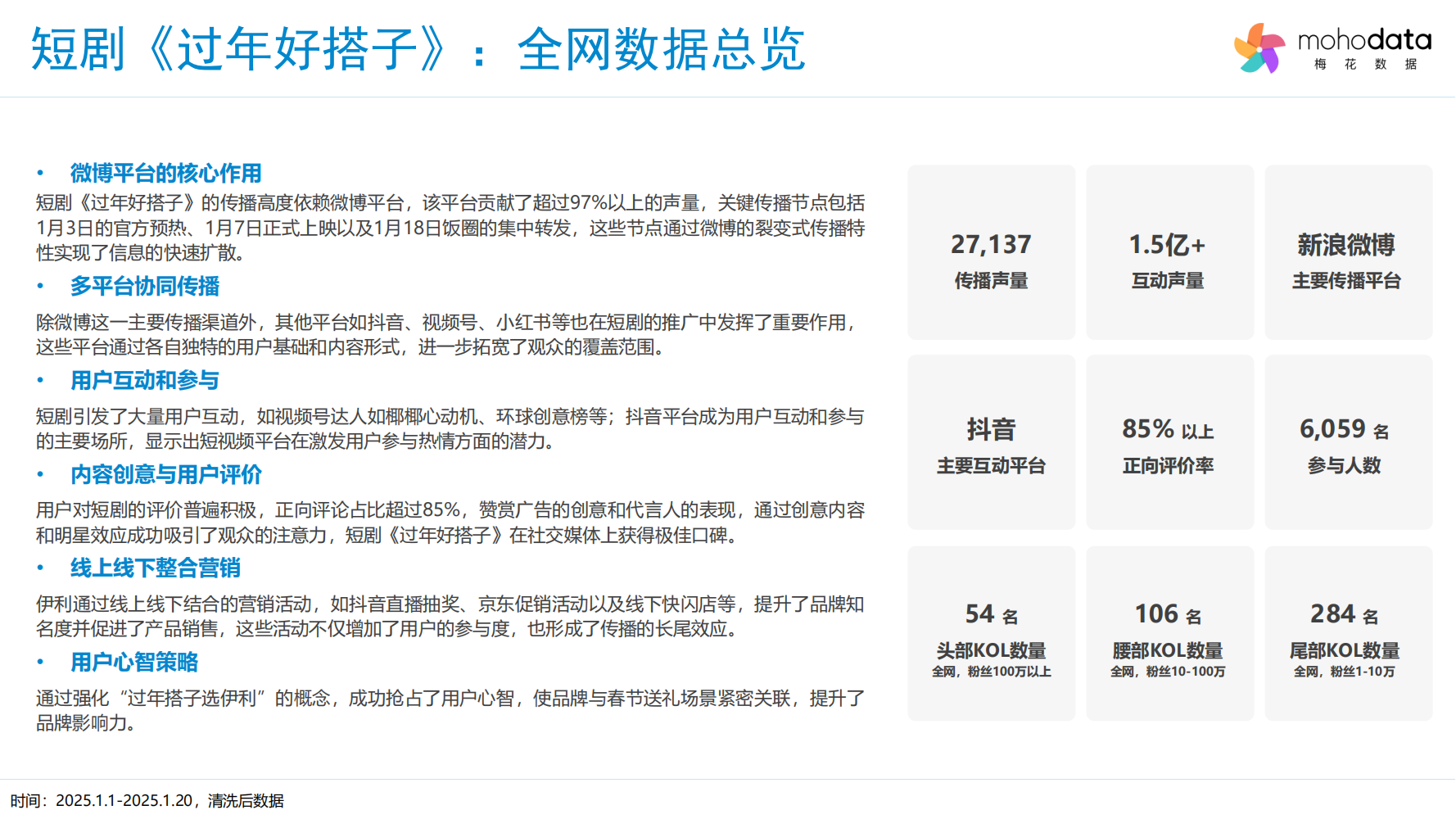Viewport: 1456px width, 819px height.
Task: Click the 参与人数 label
Action: 1344,466
